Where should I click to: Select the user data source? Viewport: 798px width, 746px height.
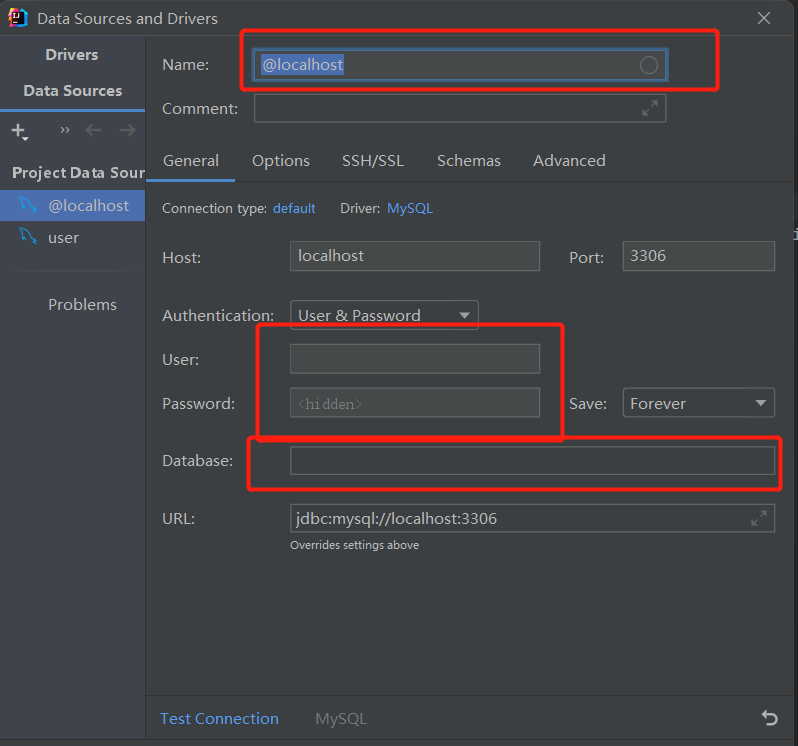pos(63,238)
